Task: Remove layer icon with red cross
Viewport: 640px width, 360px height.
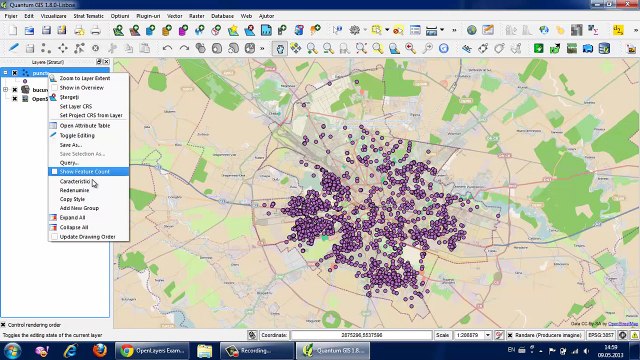Action: tap(249, 30)
